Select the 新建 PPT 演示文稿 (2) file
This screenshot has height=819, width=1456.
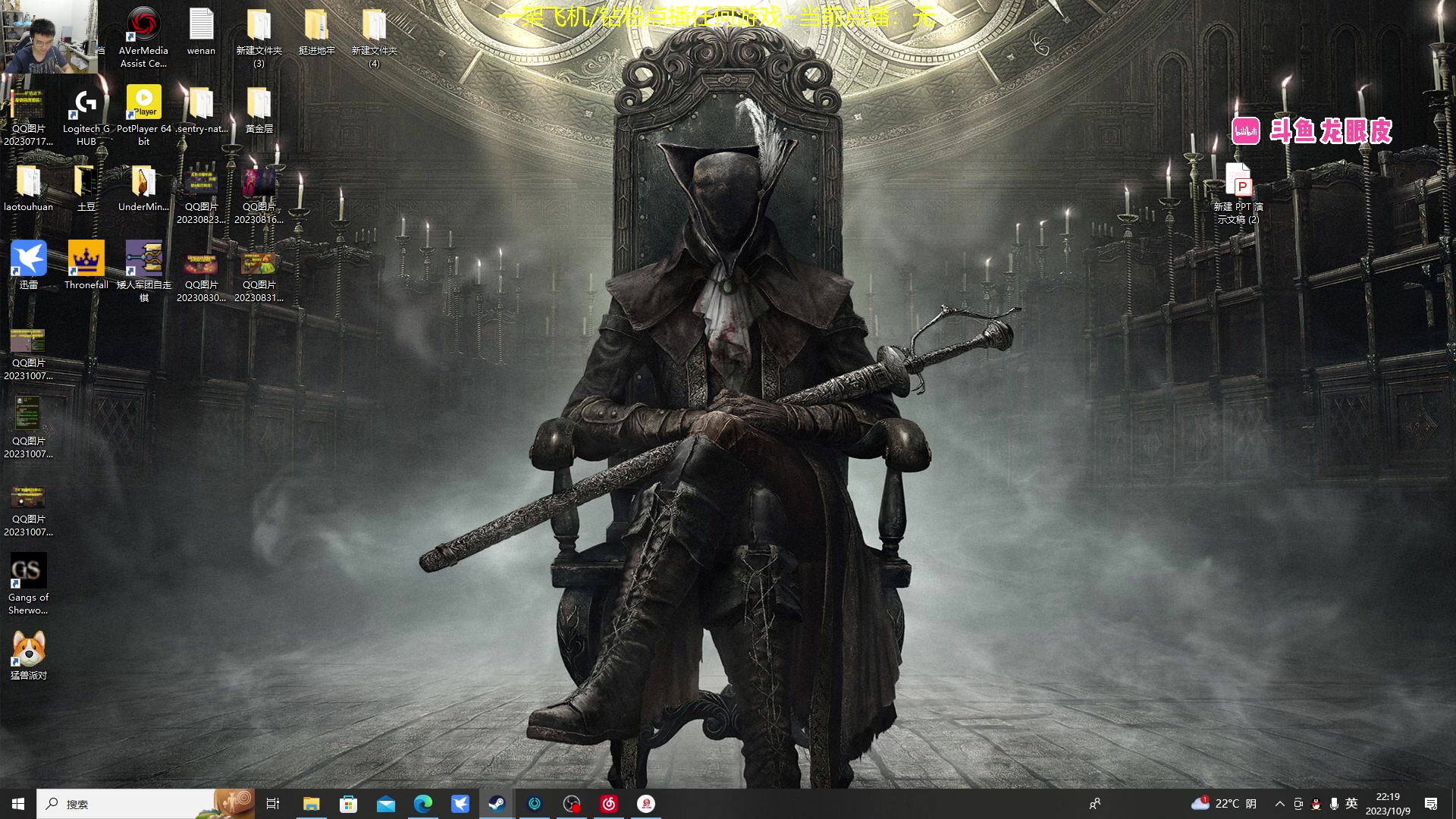pos(1238,193)
